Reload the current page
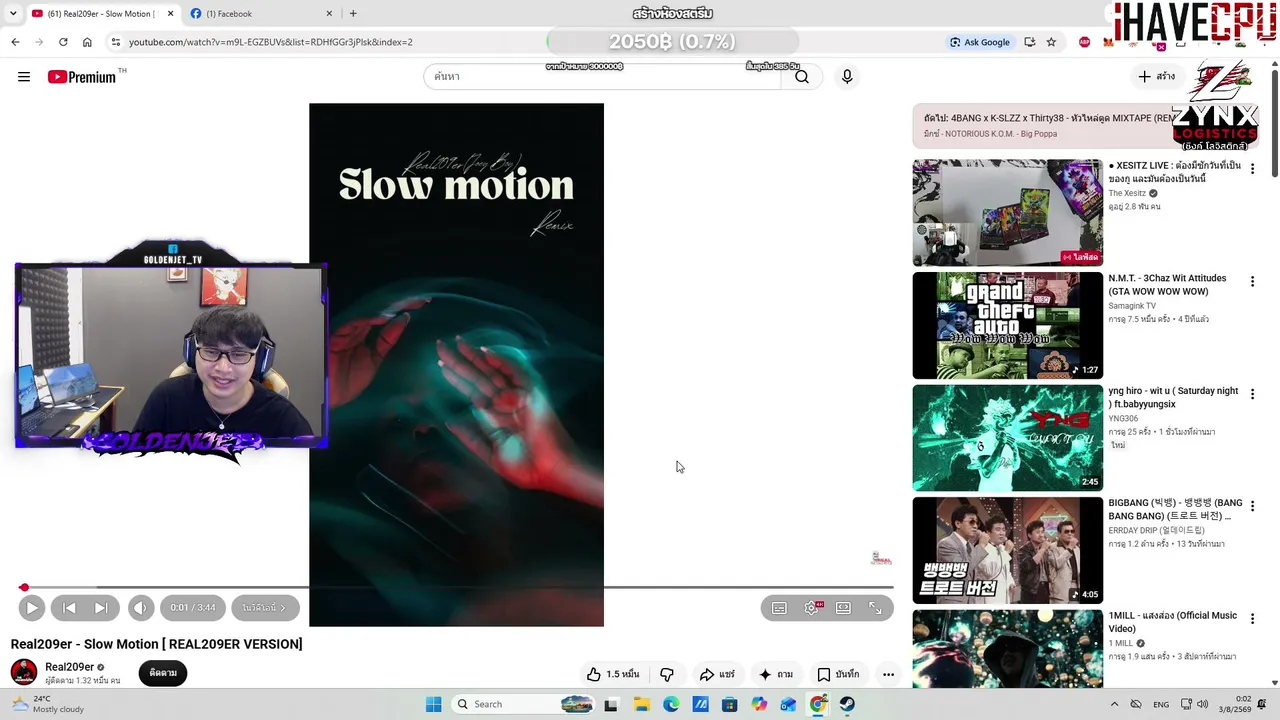Screen dimensions: 1280x720 [63, 42]
